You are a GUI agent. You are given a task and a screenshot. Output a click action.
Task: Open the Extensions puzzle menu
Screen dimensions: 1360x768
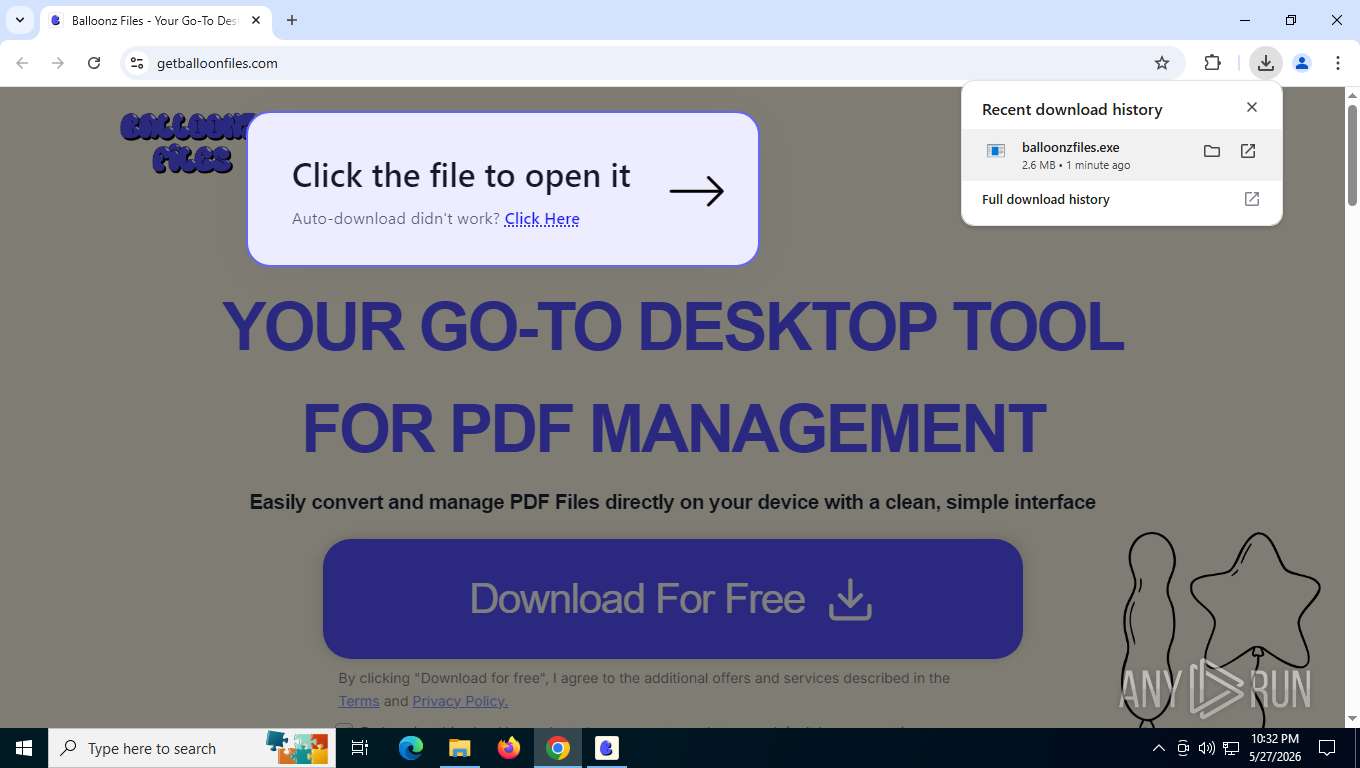pyautogui.click(x=1213, y=63)
